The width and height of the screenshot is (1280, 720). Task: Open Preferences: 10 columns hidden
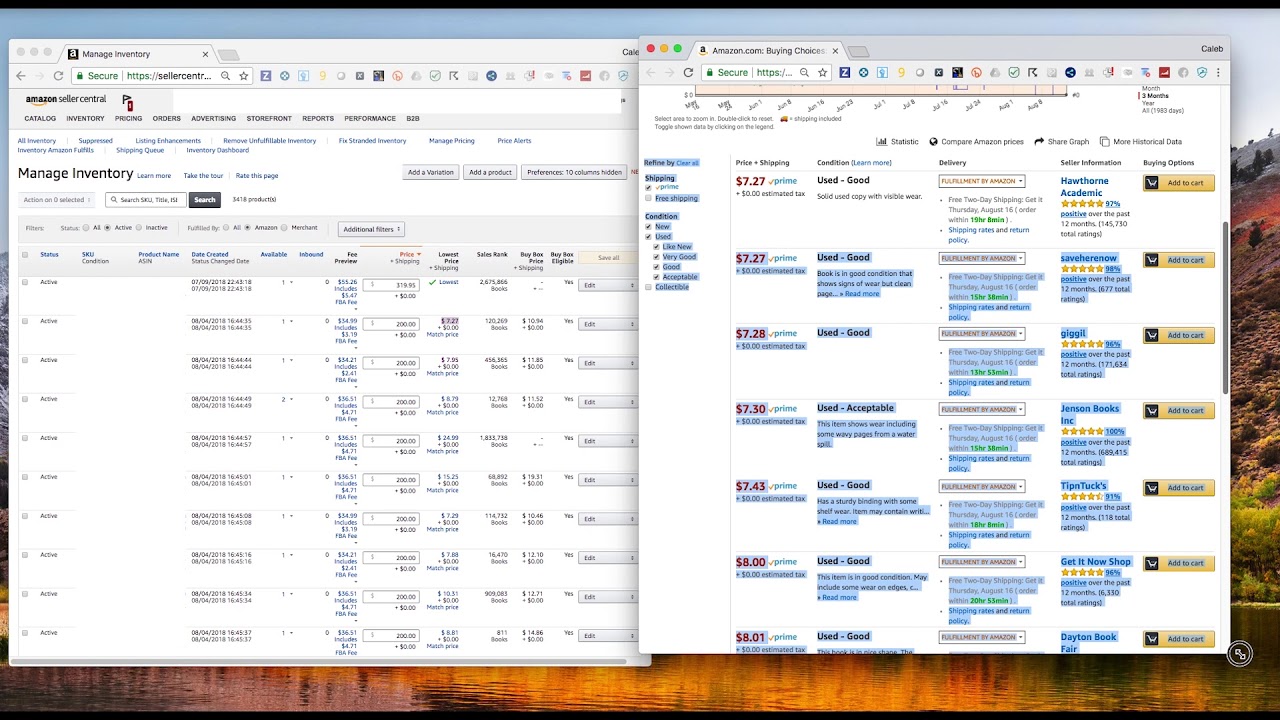tap(575, 172)
